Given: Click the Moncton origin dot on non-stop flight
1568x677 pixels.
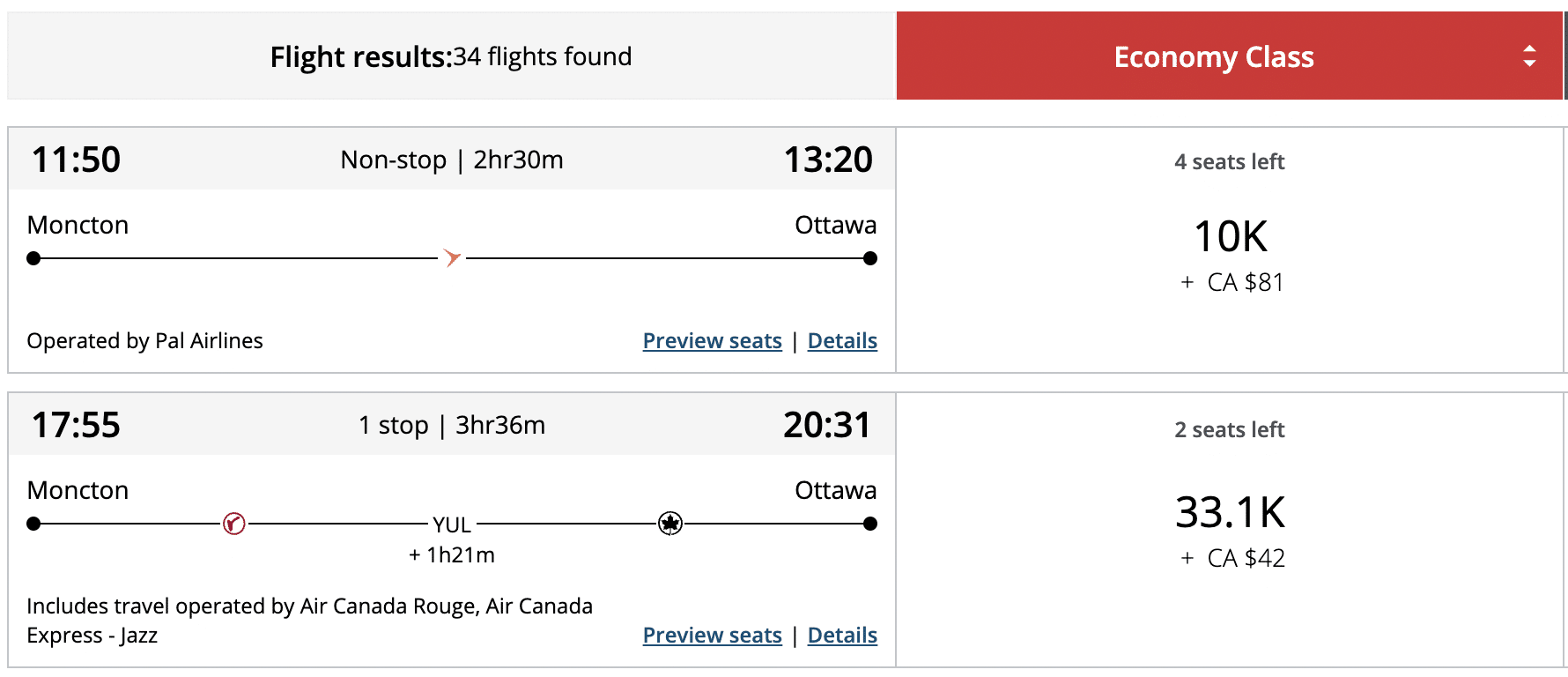Looking at the screenshot, I should [33, 258].
